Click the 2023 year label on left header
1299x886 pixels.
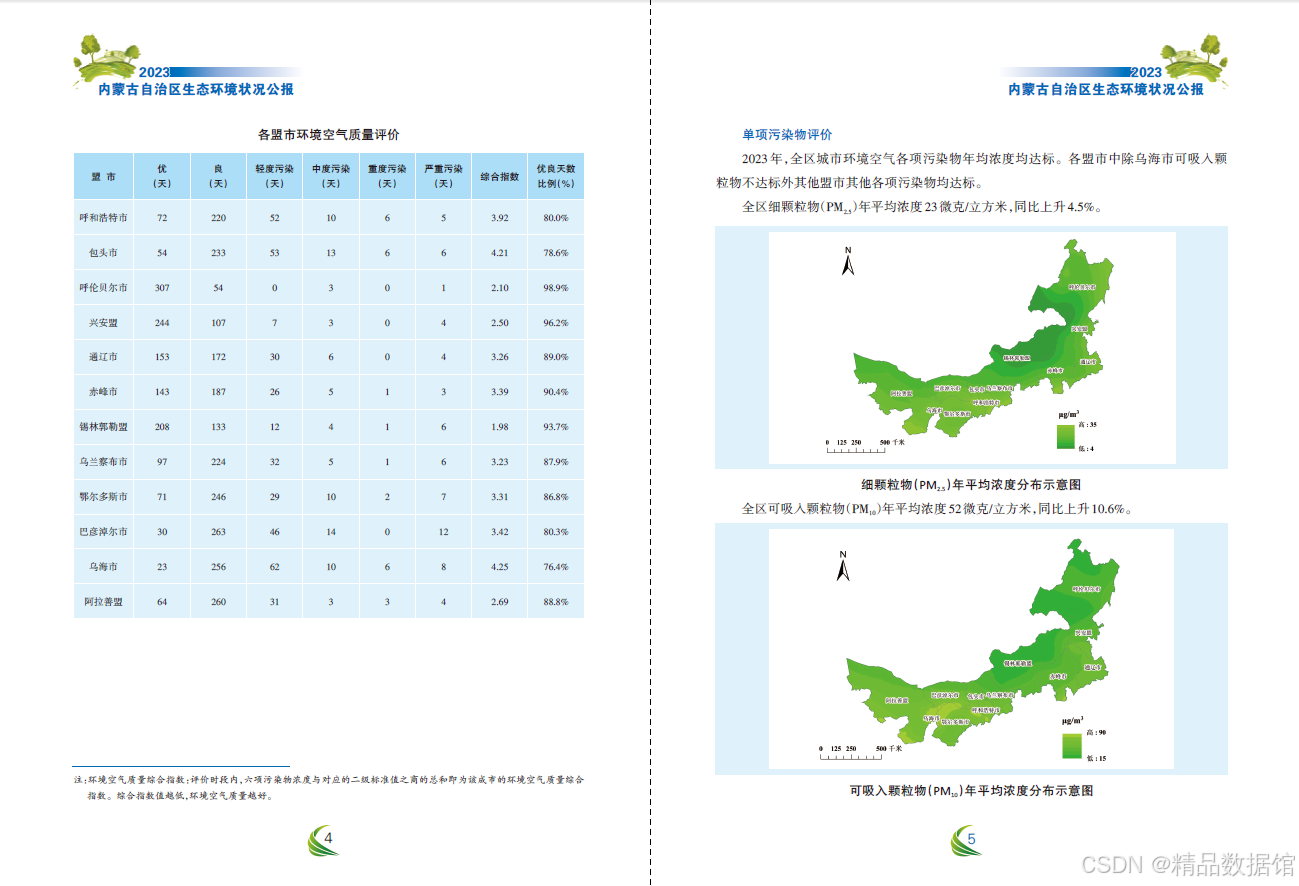click(154, 72)
